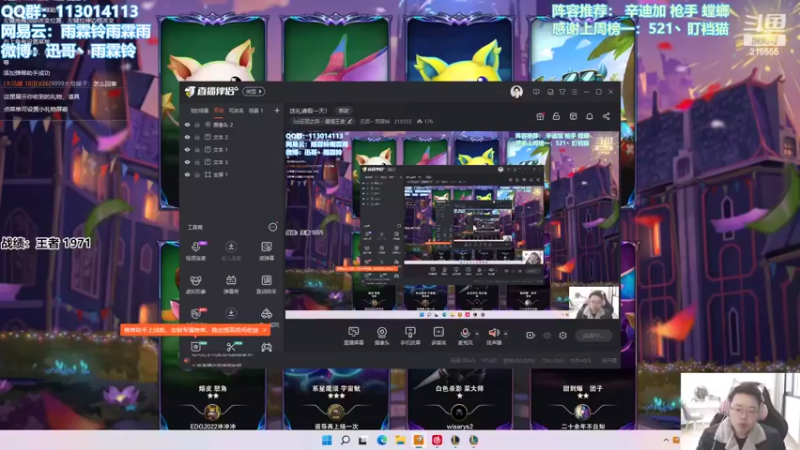The image size is (800, 450).
Task: Hide the 文本 3 layer with its eye
Action: point(187,162)
